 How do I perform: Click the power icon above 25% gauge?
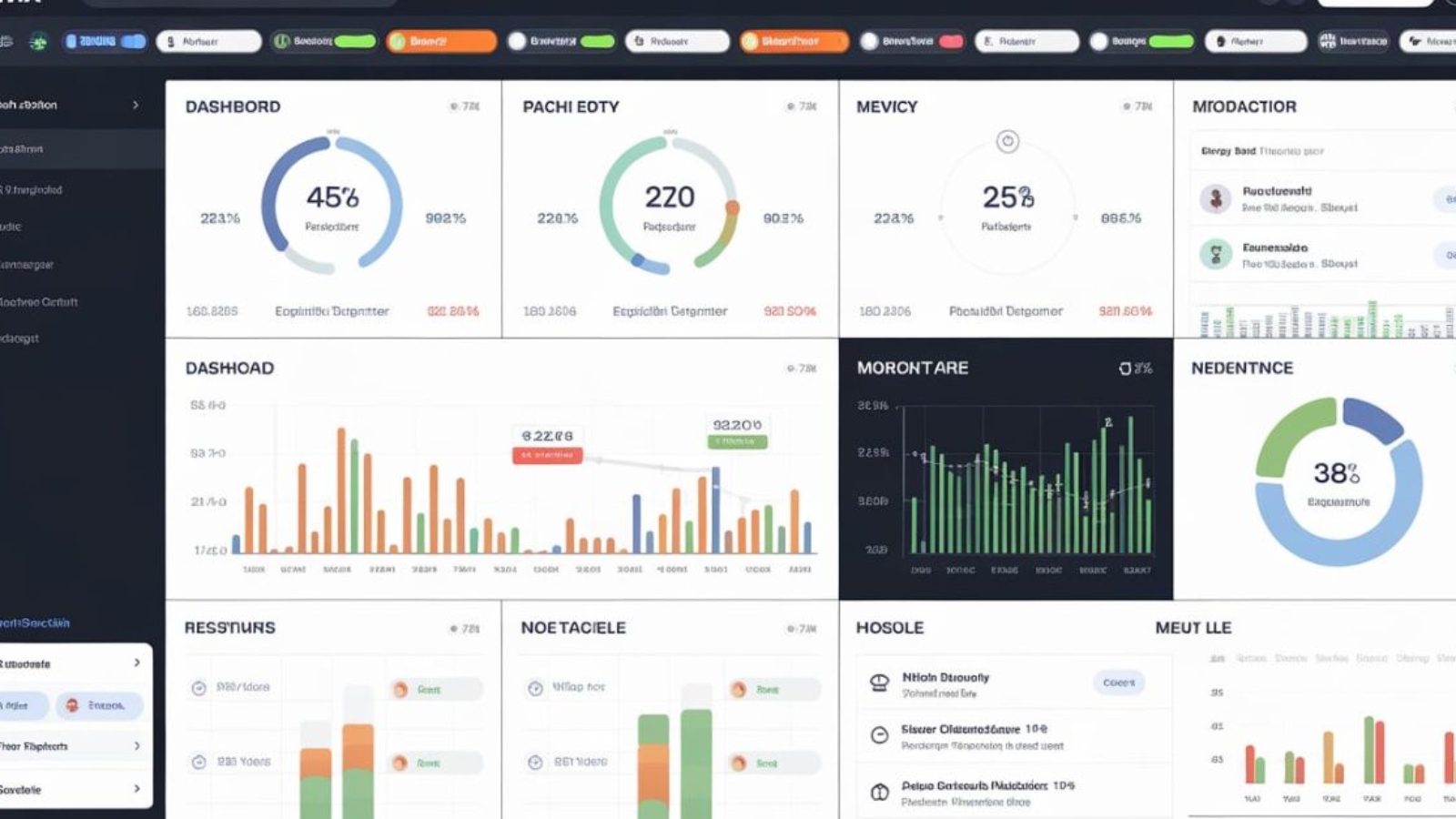coord(1006,141)
